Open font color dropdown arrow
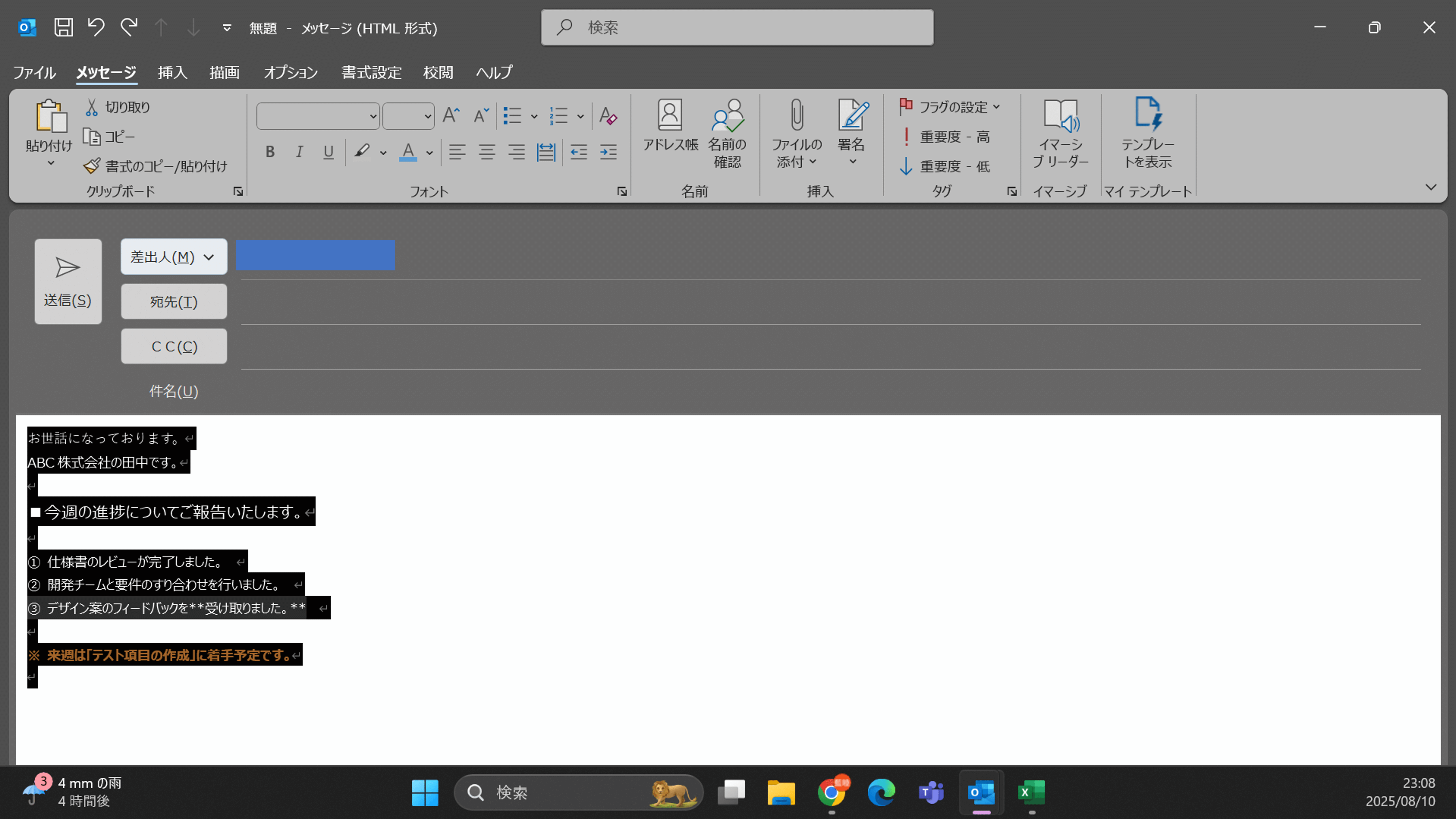The height and width of the screenshot is (819, 1456). pyautogui.click(x=429, y=153)
